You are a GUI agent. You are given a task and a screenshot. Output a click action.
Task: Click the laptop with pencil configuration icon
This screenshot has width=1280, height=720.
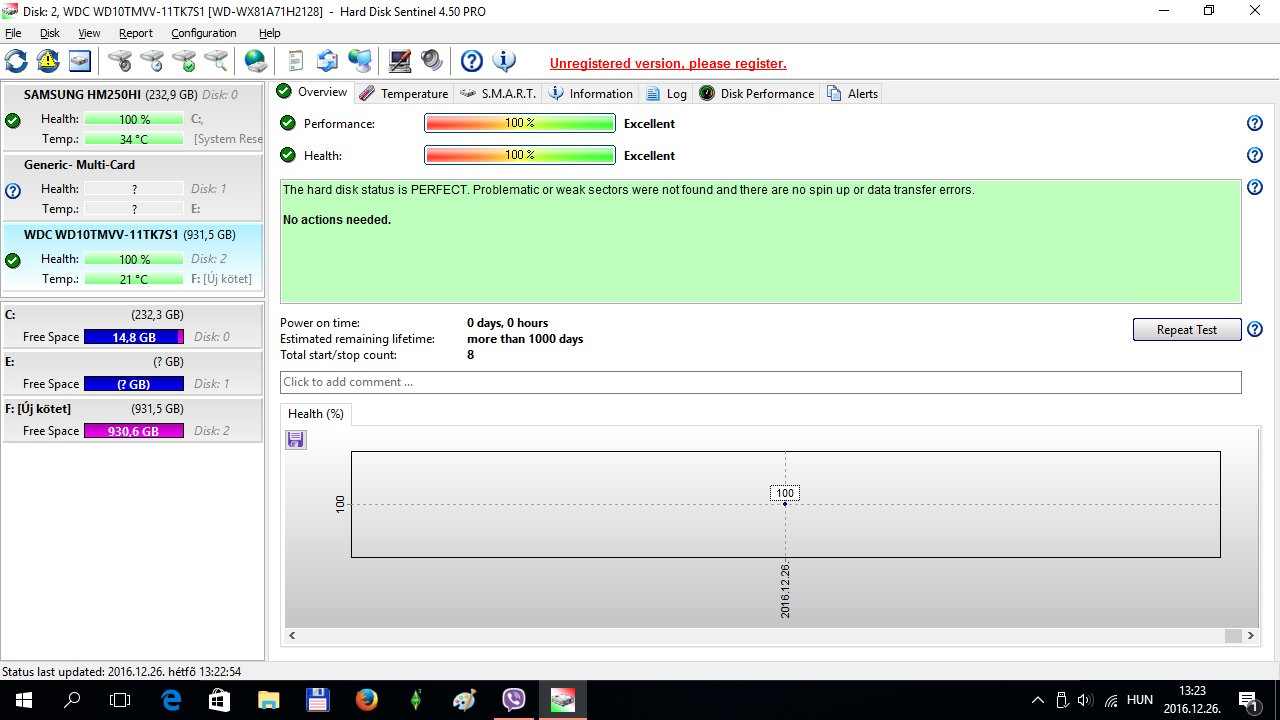click(400, 61)
